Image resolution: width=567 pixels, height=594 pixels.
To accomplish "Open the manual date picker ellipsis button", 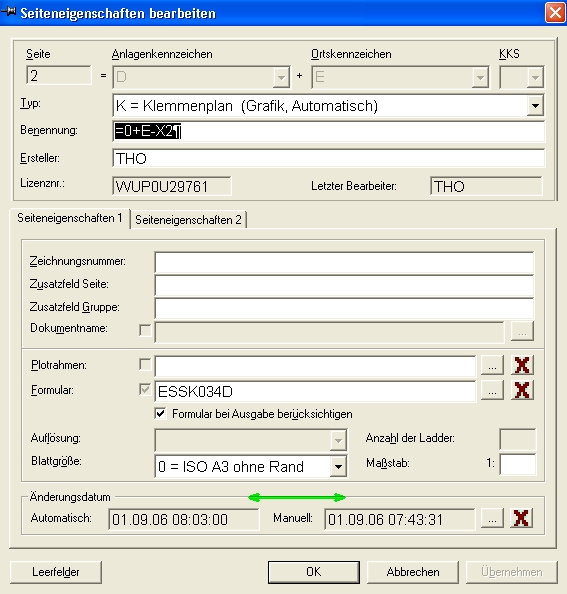I will tap(492, 518).
